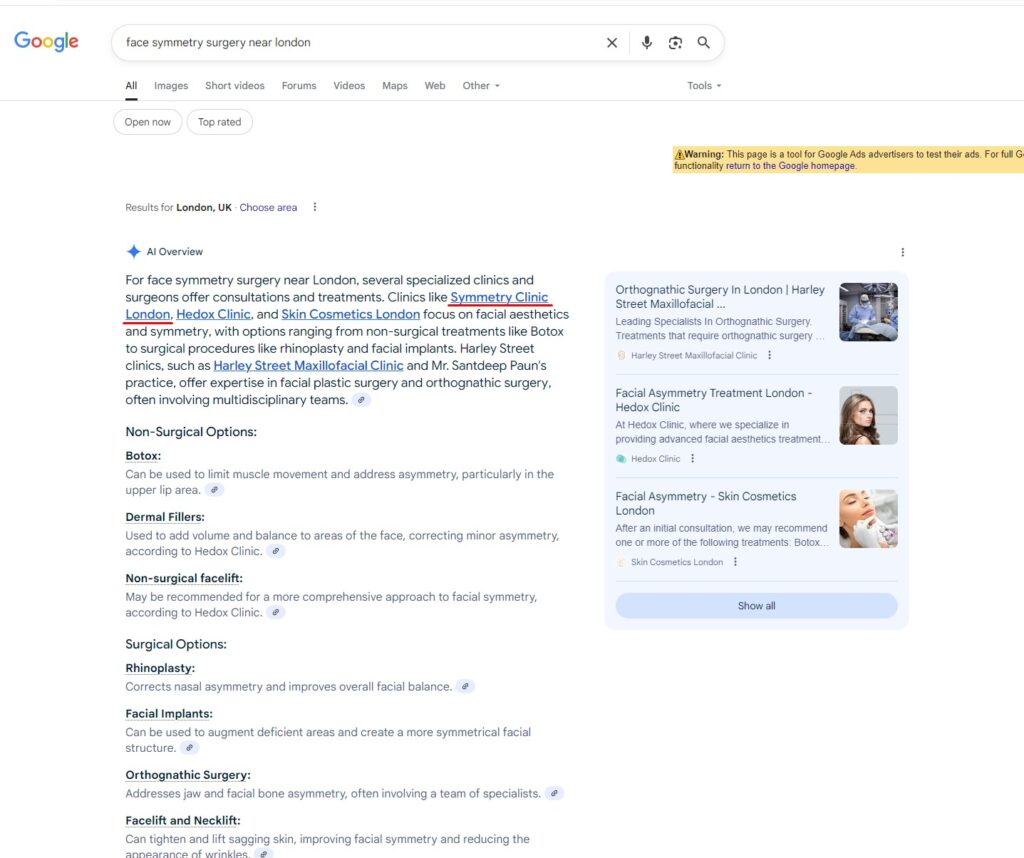Open options beside Choose area

click(315, 207)
